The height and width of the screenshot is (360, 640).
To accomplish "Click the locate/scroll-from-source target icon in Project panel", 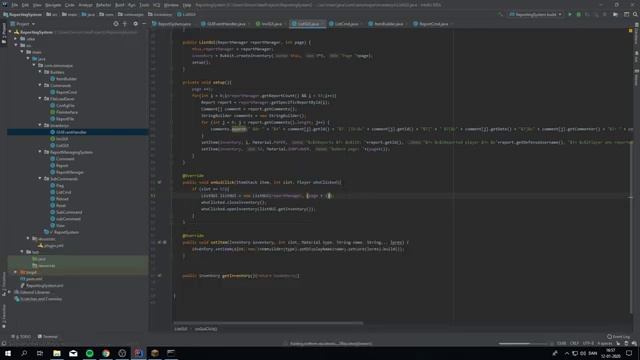I will pyautogui.click(x=116, y=24).
